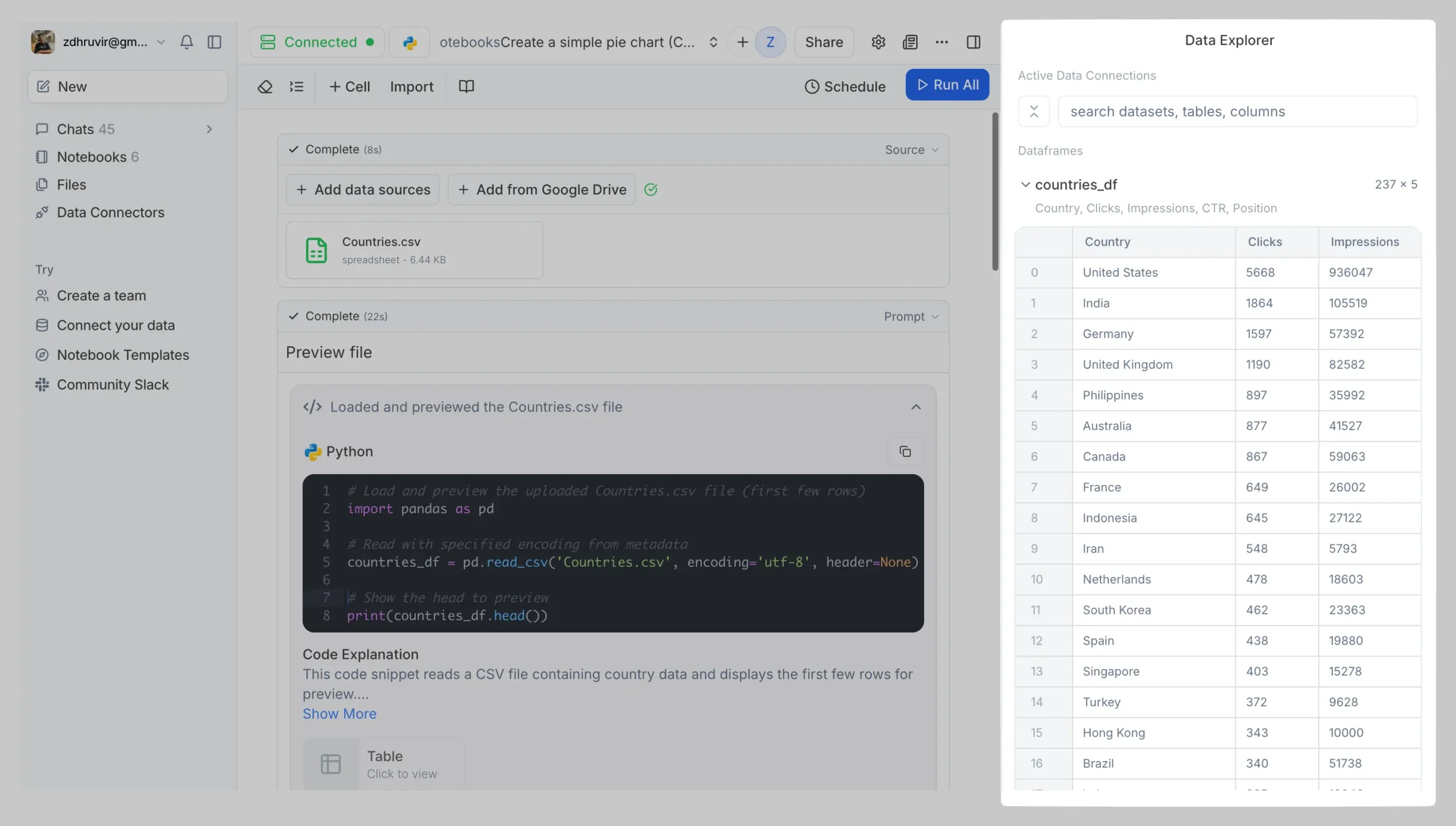Click the Python kernel icon button

point(409,42)
